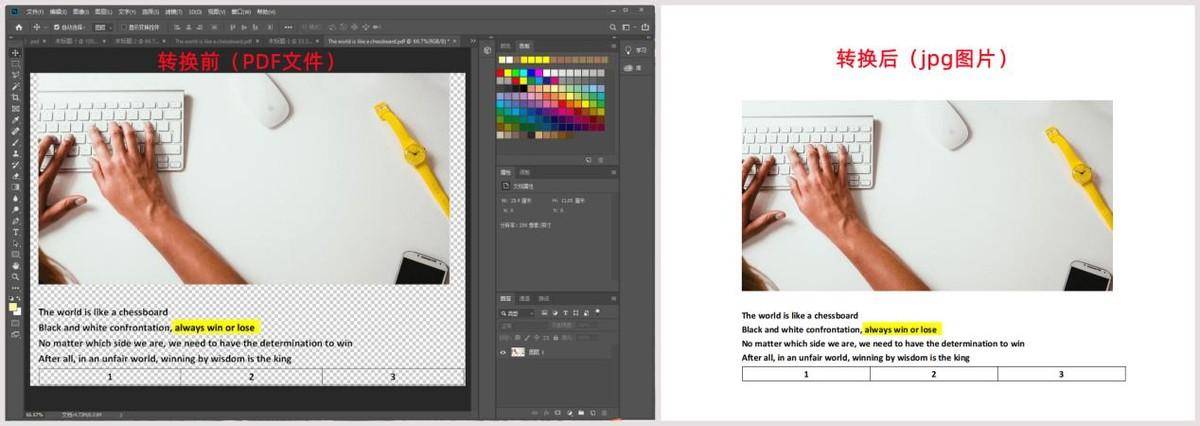
Task: Select the Move tool in toolbox
Action: point(15,53)
